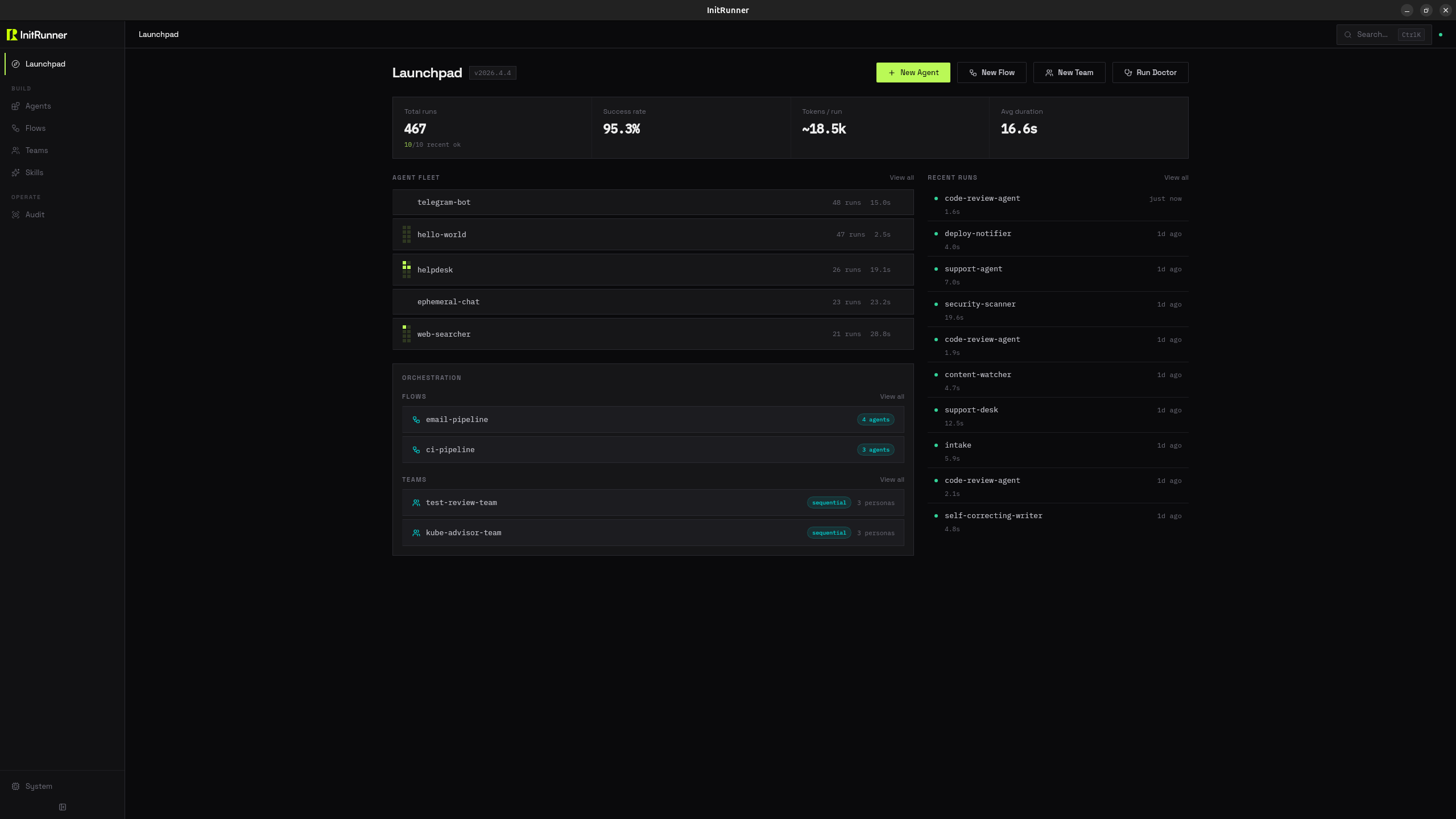View all Teams in Orchestration

pos(892,480)
